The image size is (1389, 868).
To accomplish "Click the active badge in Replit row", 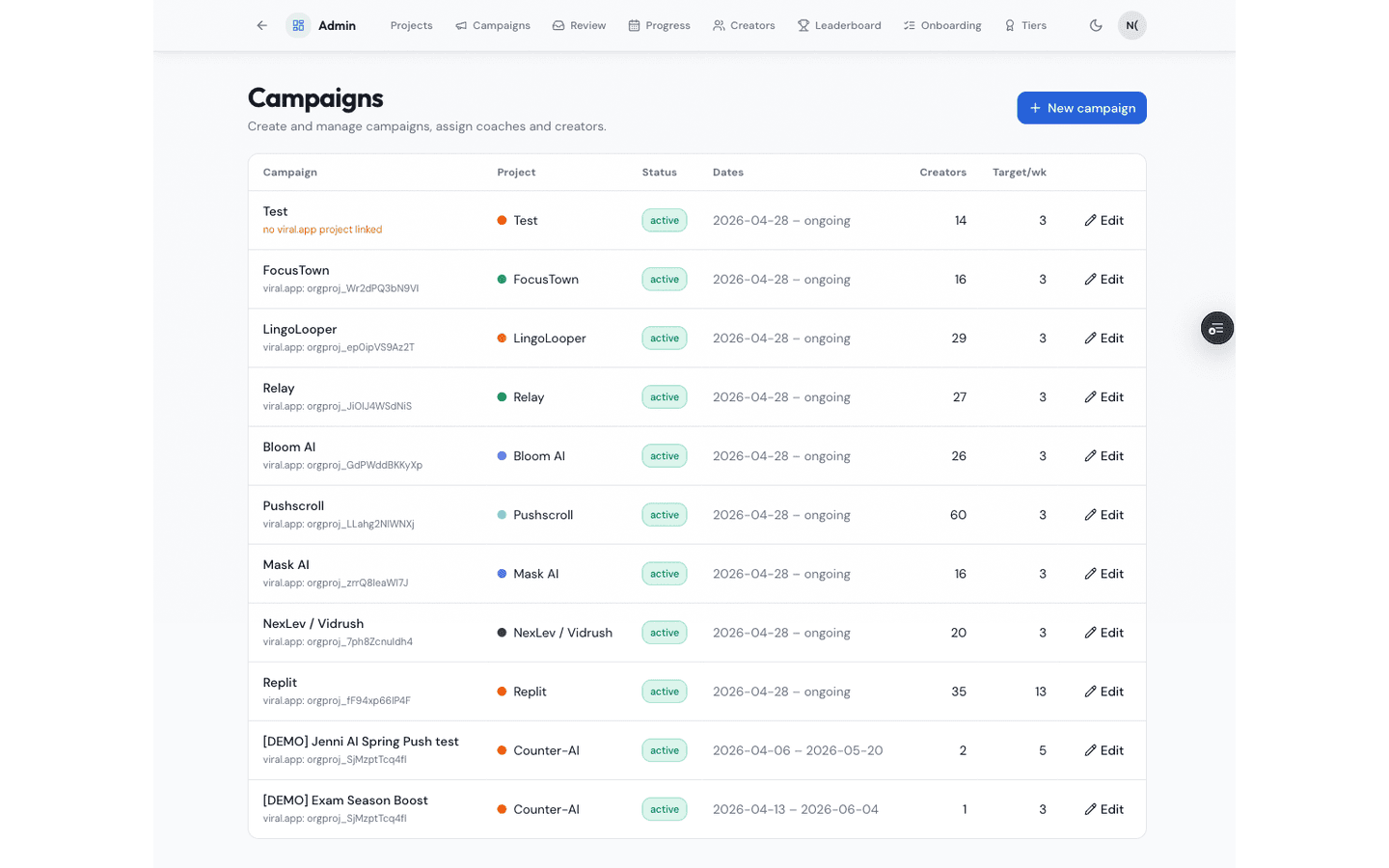I will [665, 692].
